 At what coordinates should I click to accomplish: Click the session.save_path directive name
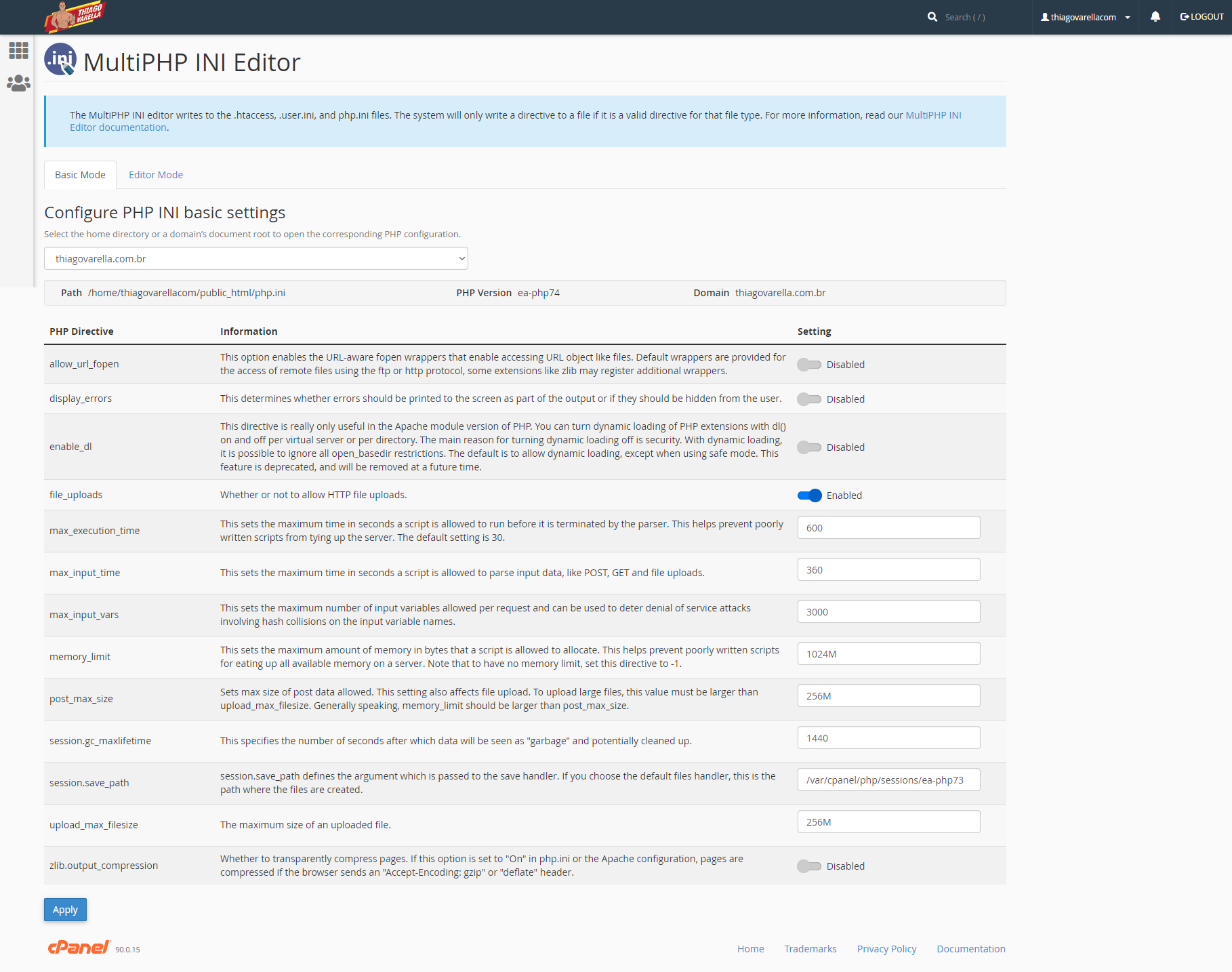[x=89, y=783]
